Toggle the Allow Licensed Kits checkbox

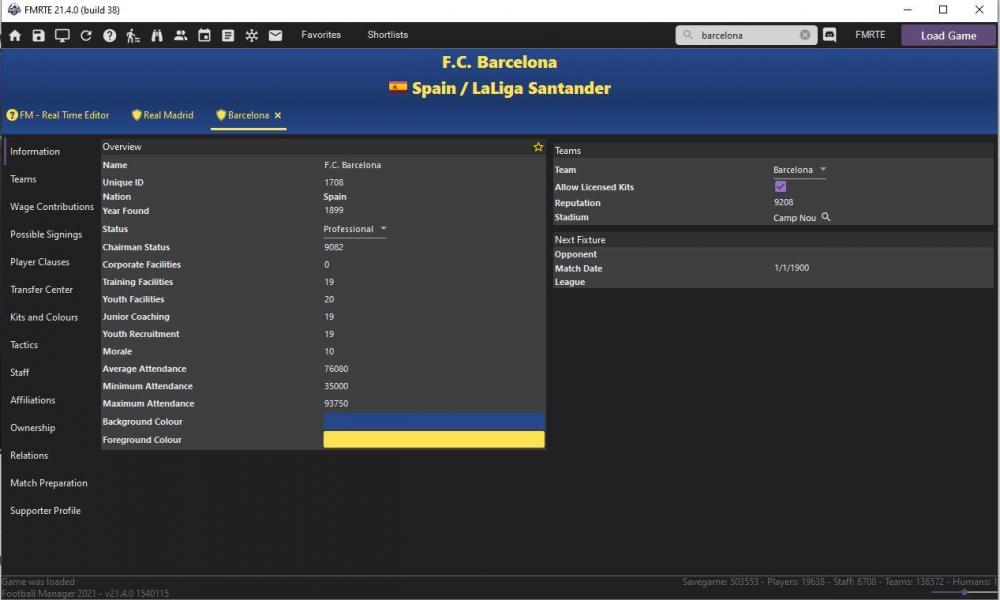click(781, 187)
